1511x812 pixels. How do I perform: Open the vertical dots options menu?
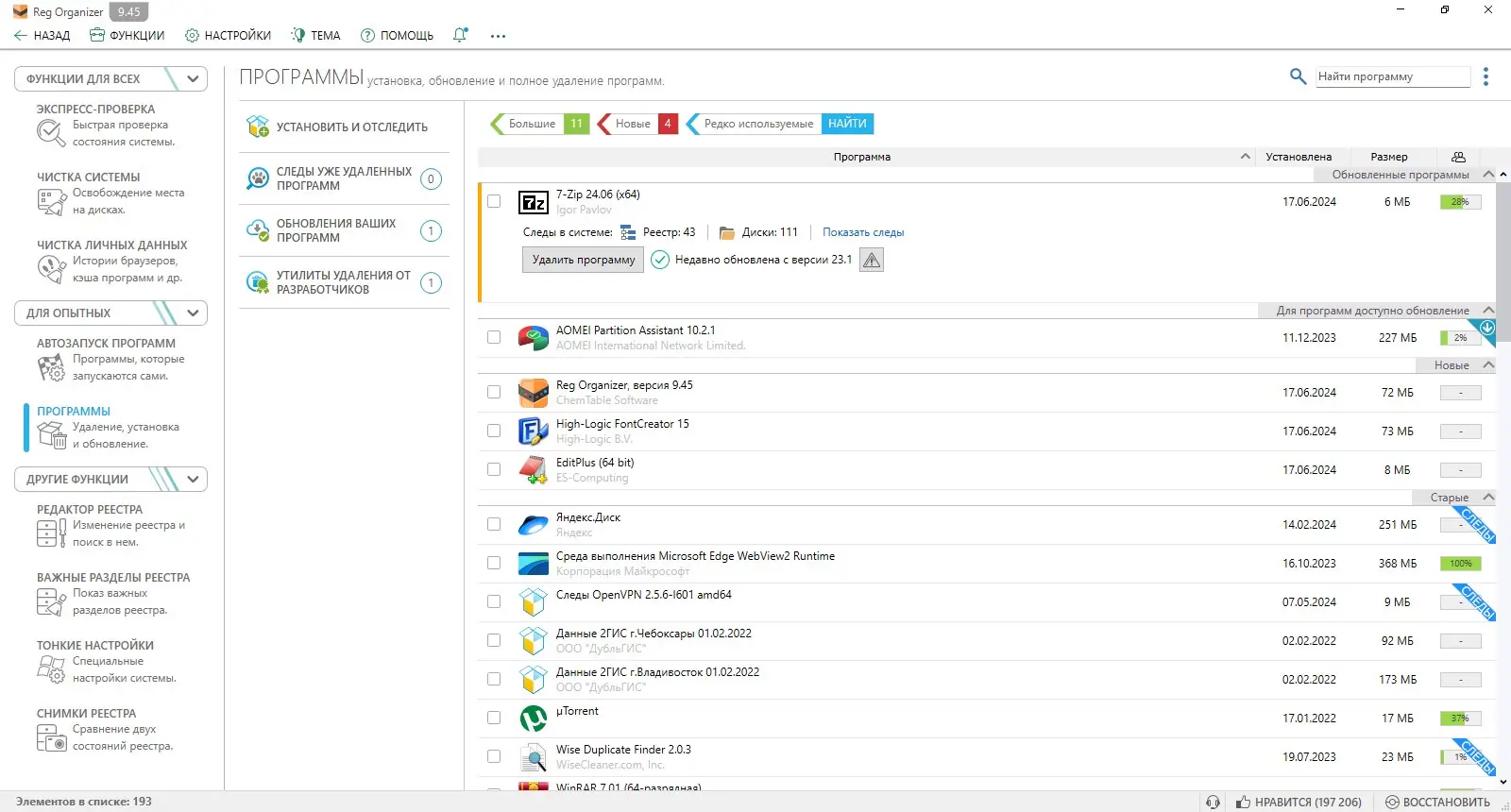point(1486,76)
